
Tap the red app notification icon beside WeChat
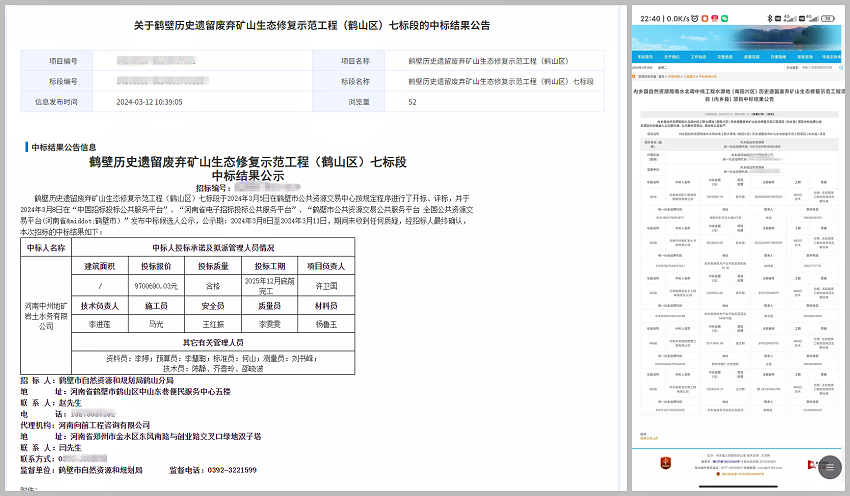(714, 18)
